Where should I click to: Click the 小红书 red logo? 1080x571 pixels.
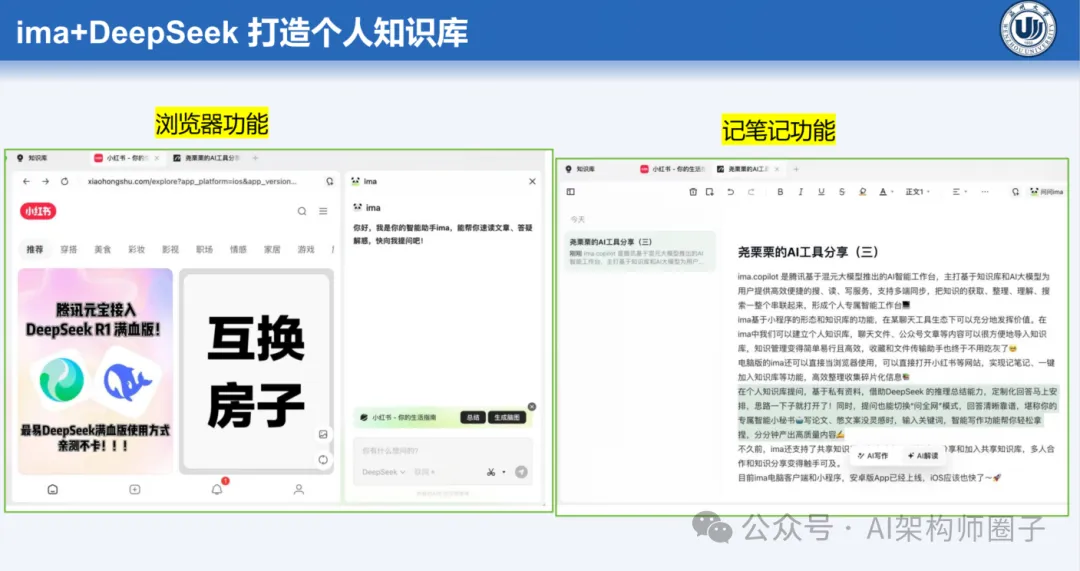point(38,211)
